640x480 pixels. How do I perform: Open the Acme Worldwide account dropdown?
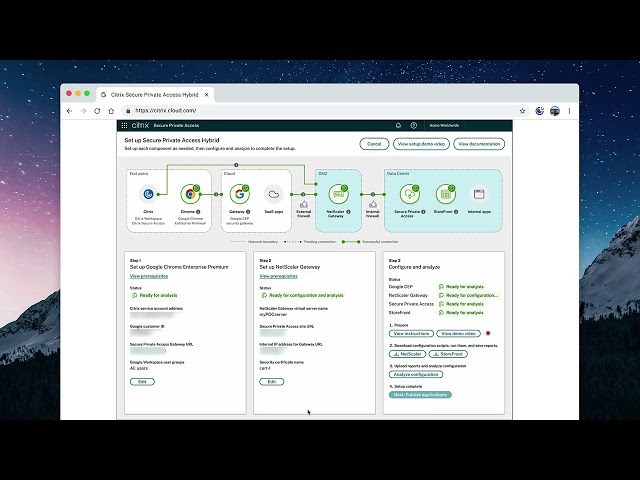pyautogui.click(x=444, y=125)
